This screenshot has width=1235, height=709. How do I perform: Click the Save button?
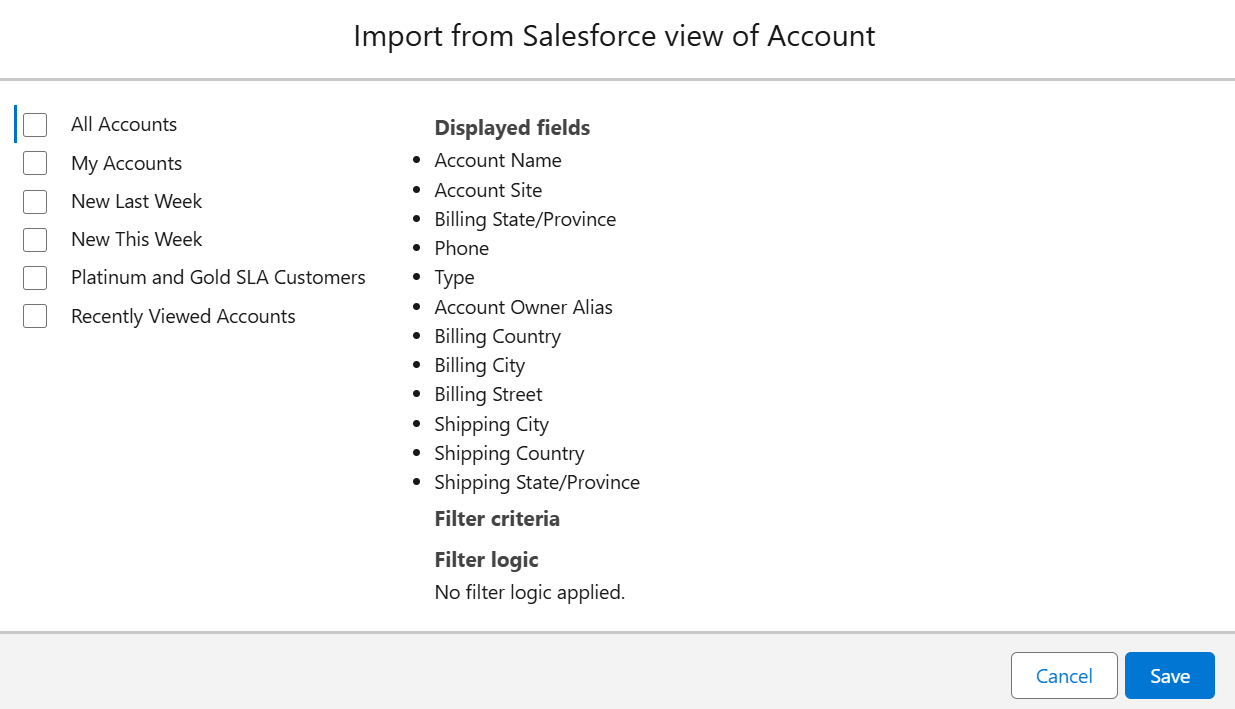[1169, 675]
